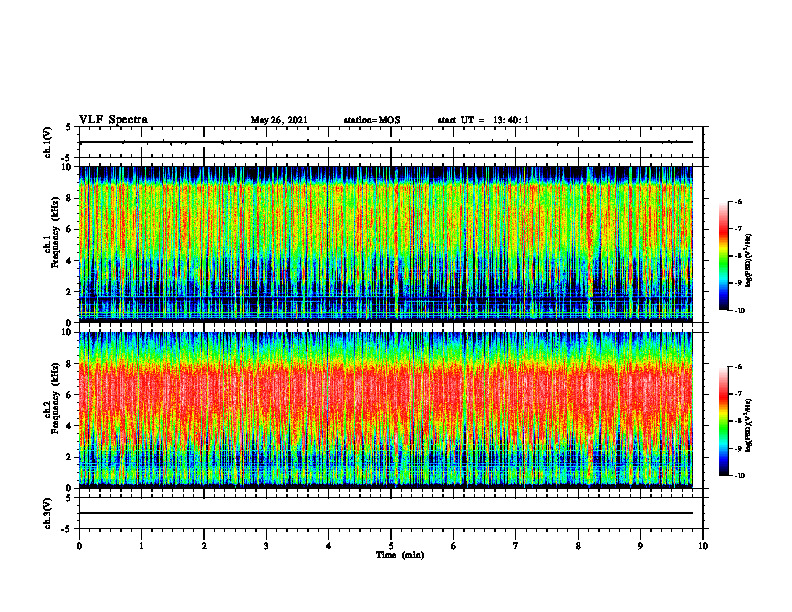Select the ch.2 "Frequency (kHz)" axis label
The image size is (792, 612).
point(55,398)
